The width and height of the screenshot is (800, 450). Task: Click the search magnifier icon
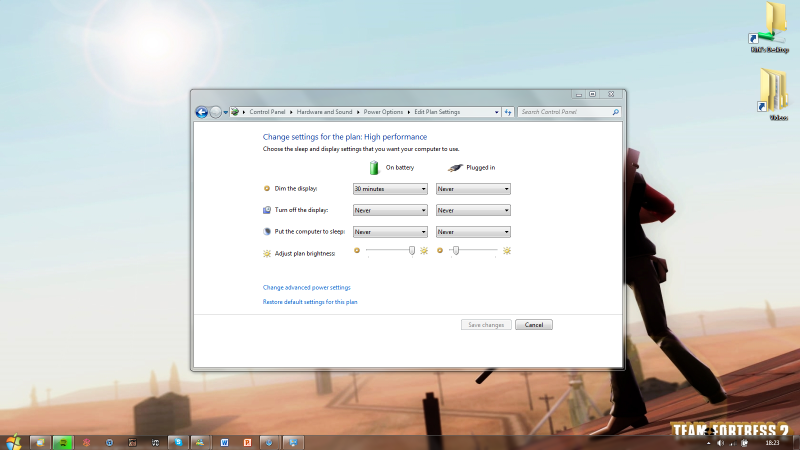tap(615, 112)
